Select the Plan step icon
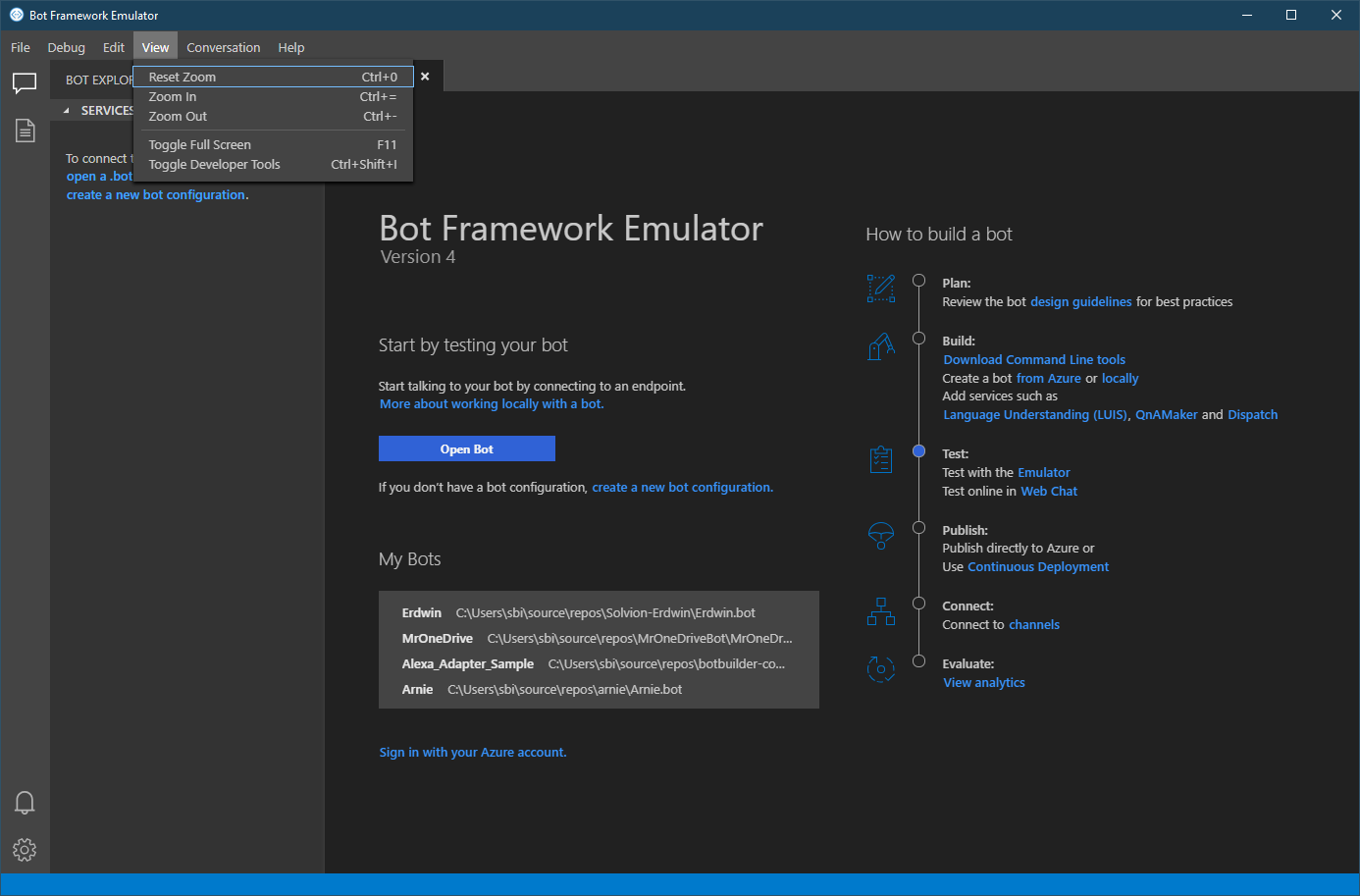Screen dimensions: 1360x896 click(x=880, y=289)
